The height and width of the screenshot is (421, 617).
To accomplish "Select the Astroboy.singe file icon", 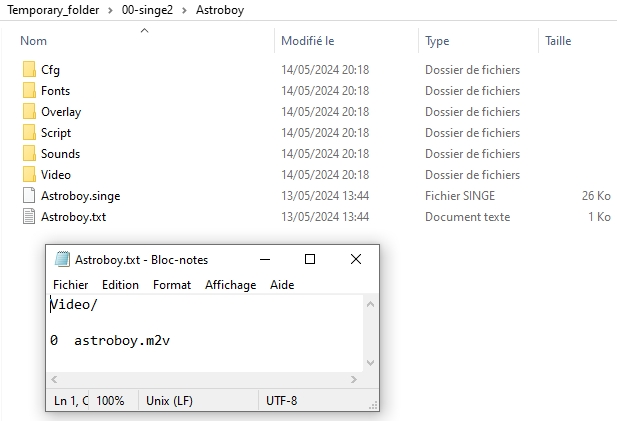I will click(x=28, y=196).
